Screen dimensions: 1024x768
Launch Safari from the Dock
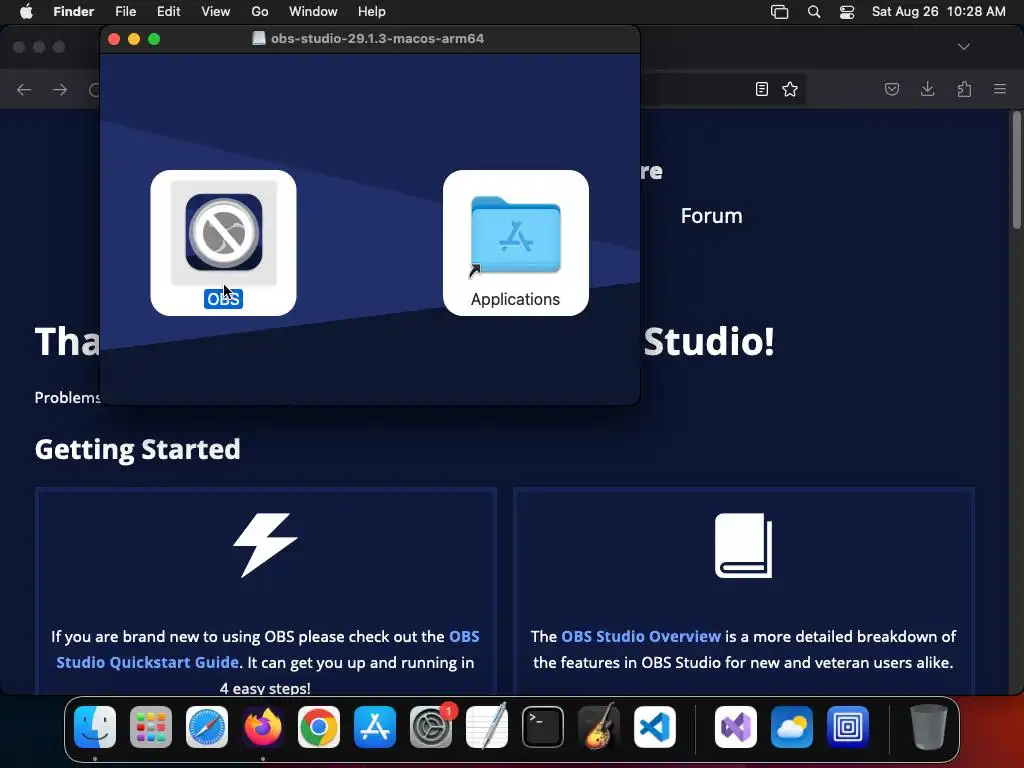pyautogui.click(x=207, y=727)
